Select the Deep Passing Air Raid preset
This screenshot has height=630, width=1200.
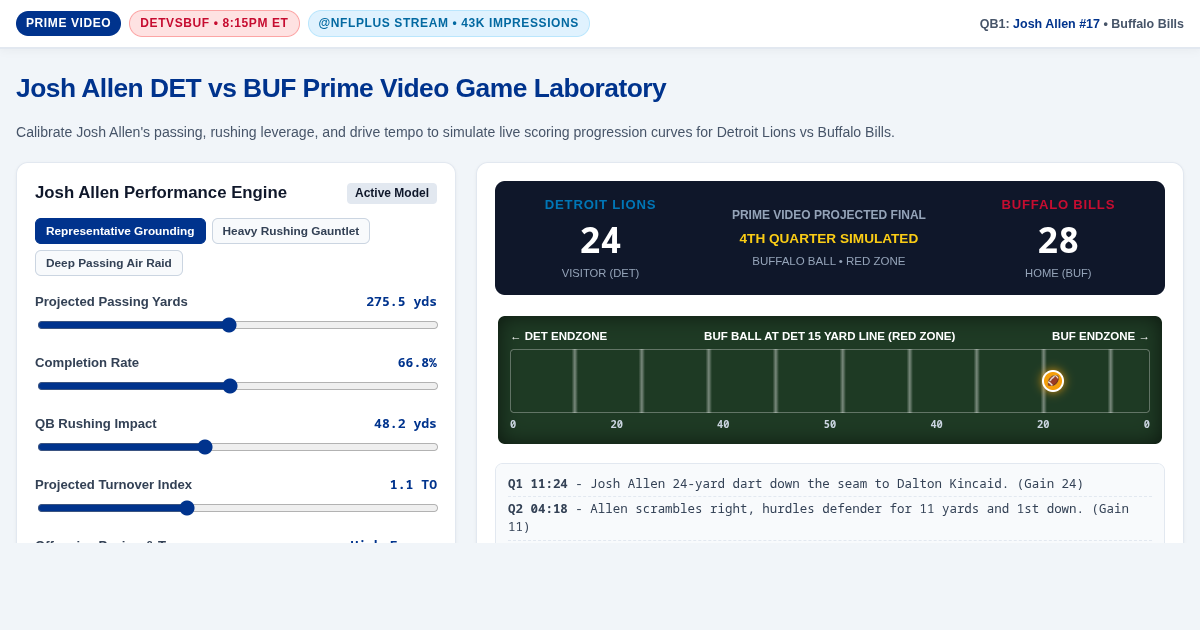(x=109, y=263)
